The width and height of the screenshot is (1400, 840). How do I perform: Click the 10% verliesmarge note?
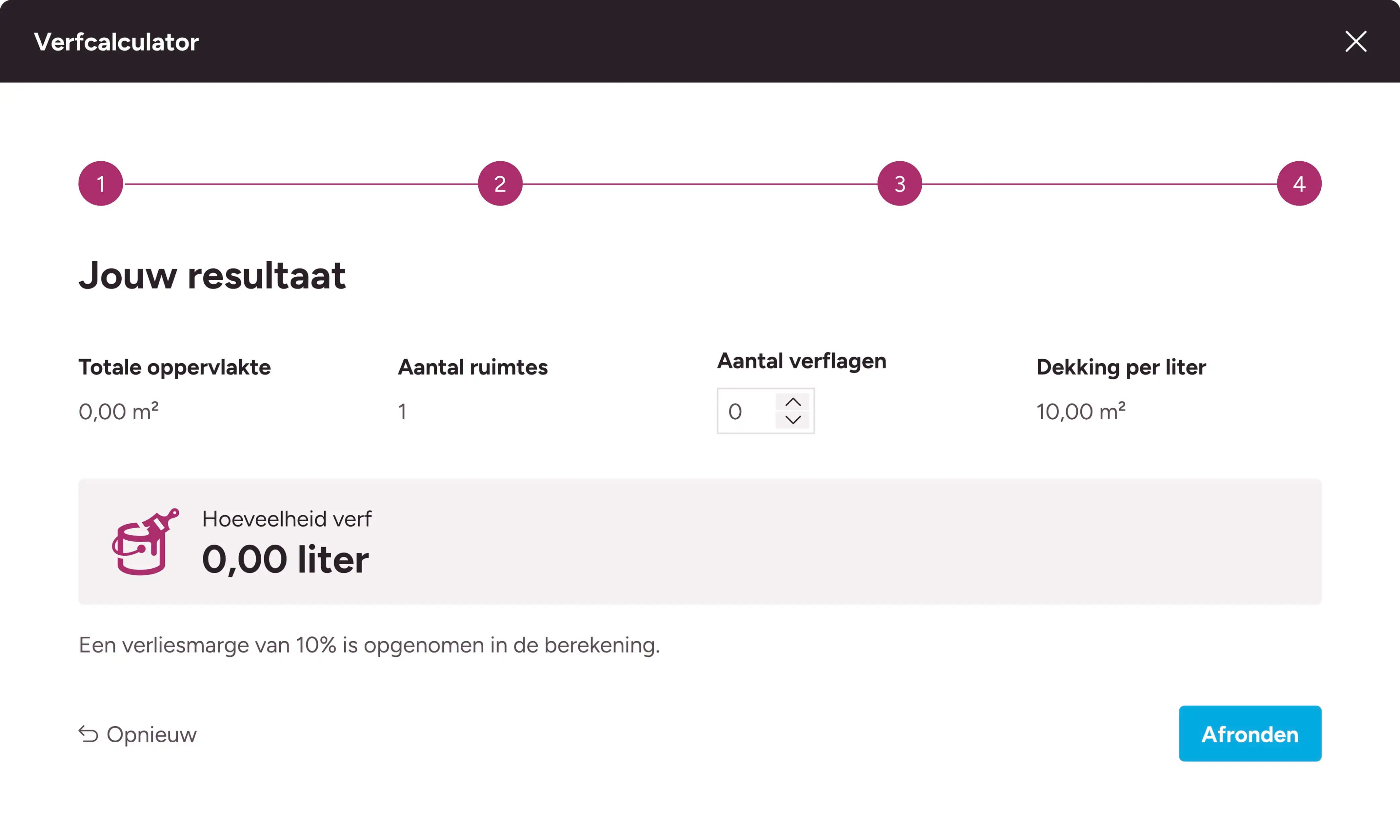tap(369, 645)
